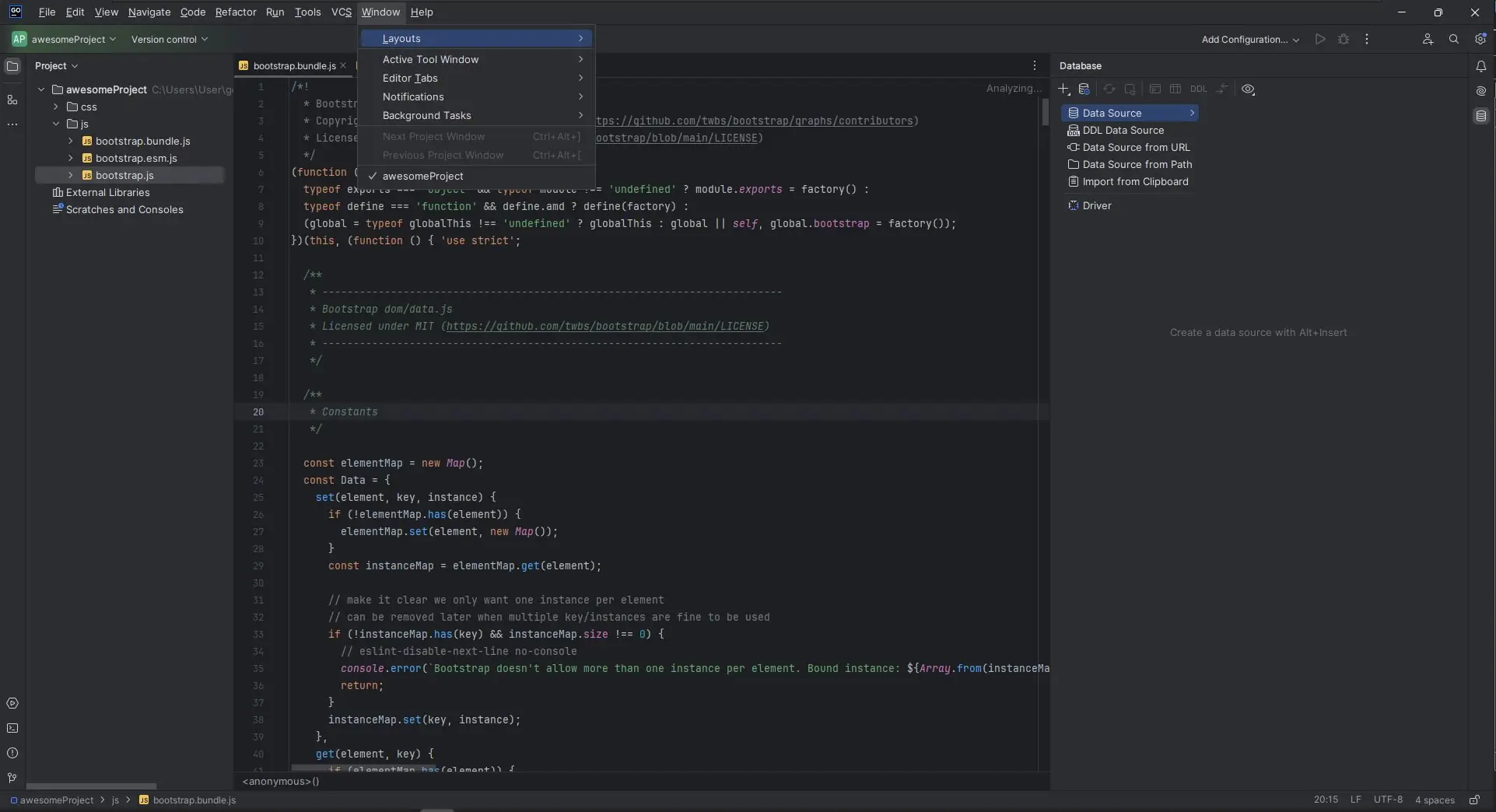This screenshot has width=1496, height=812.
Task: Collapse the js folder in project tree
Action: (56, 124)
